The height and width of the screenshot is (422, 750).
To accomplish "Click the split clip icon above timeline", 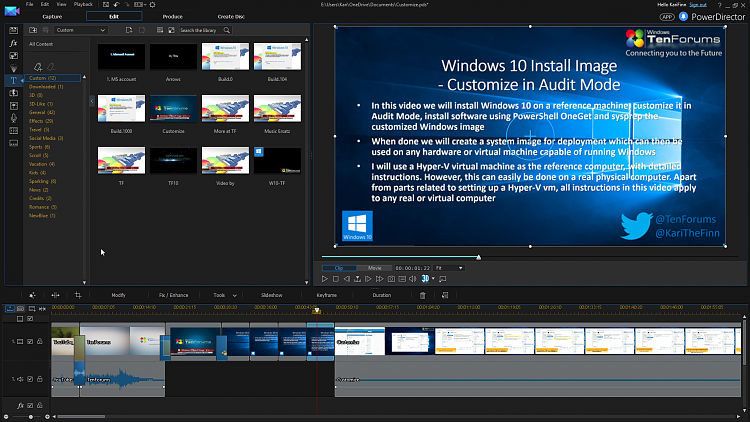I will (55, 295).
